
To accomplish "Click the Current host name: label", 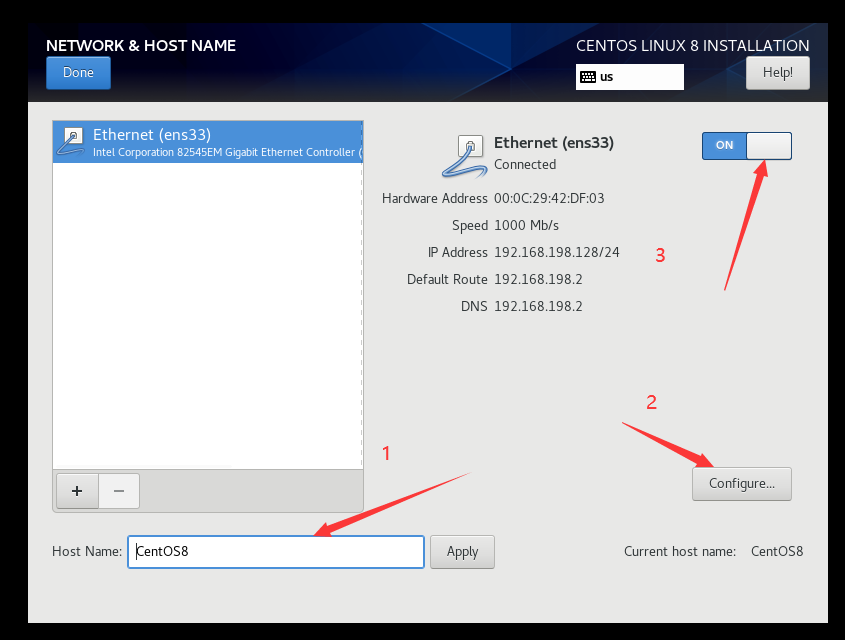I will pyautogui.click(x=680, y=551).
